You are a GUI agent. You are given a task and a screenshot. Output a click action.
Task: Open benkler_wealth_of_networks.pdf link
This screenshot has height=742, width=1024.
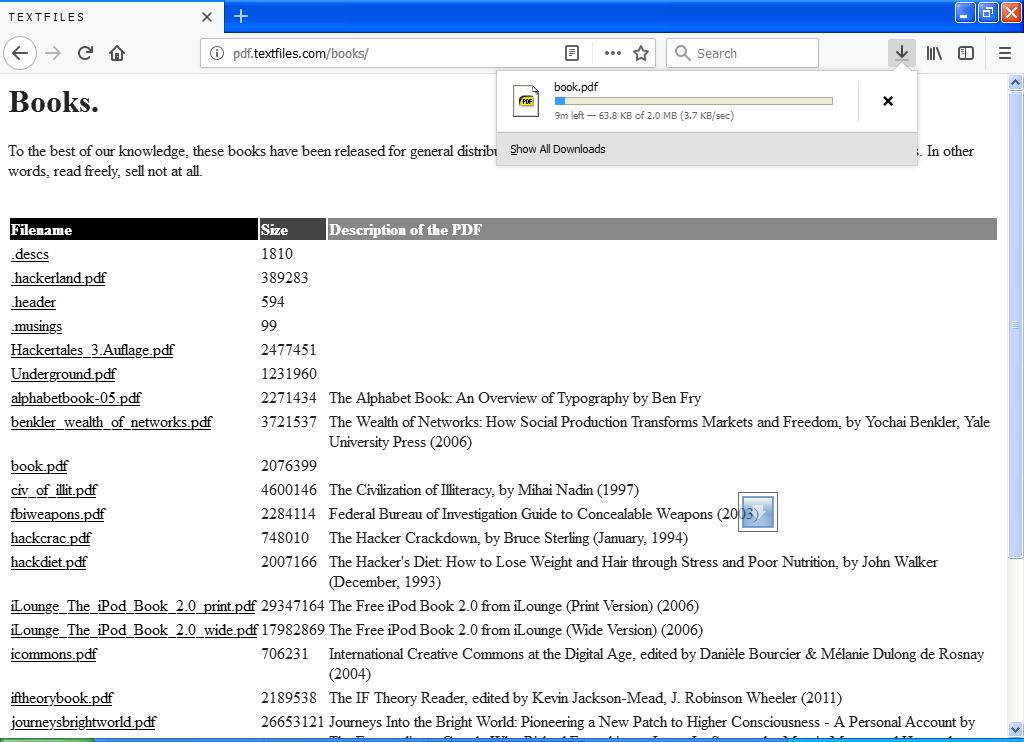[x=111, y=423]
